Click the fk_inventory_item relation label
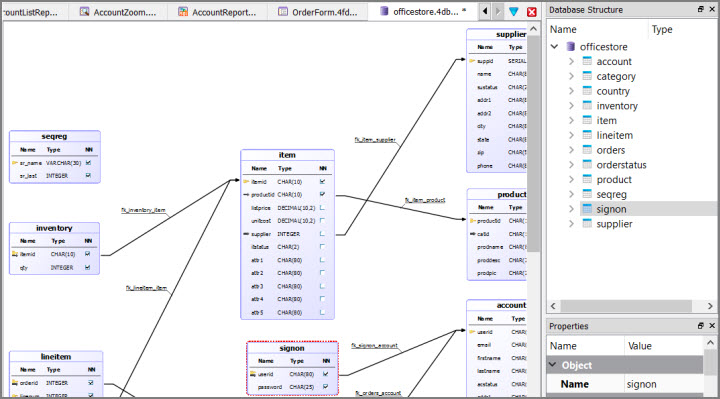The image size is (720, 399). point(143,210)
